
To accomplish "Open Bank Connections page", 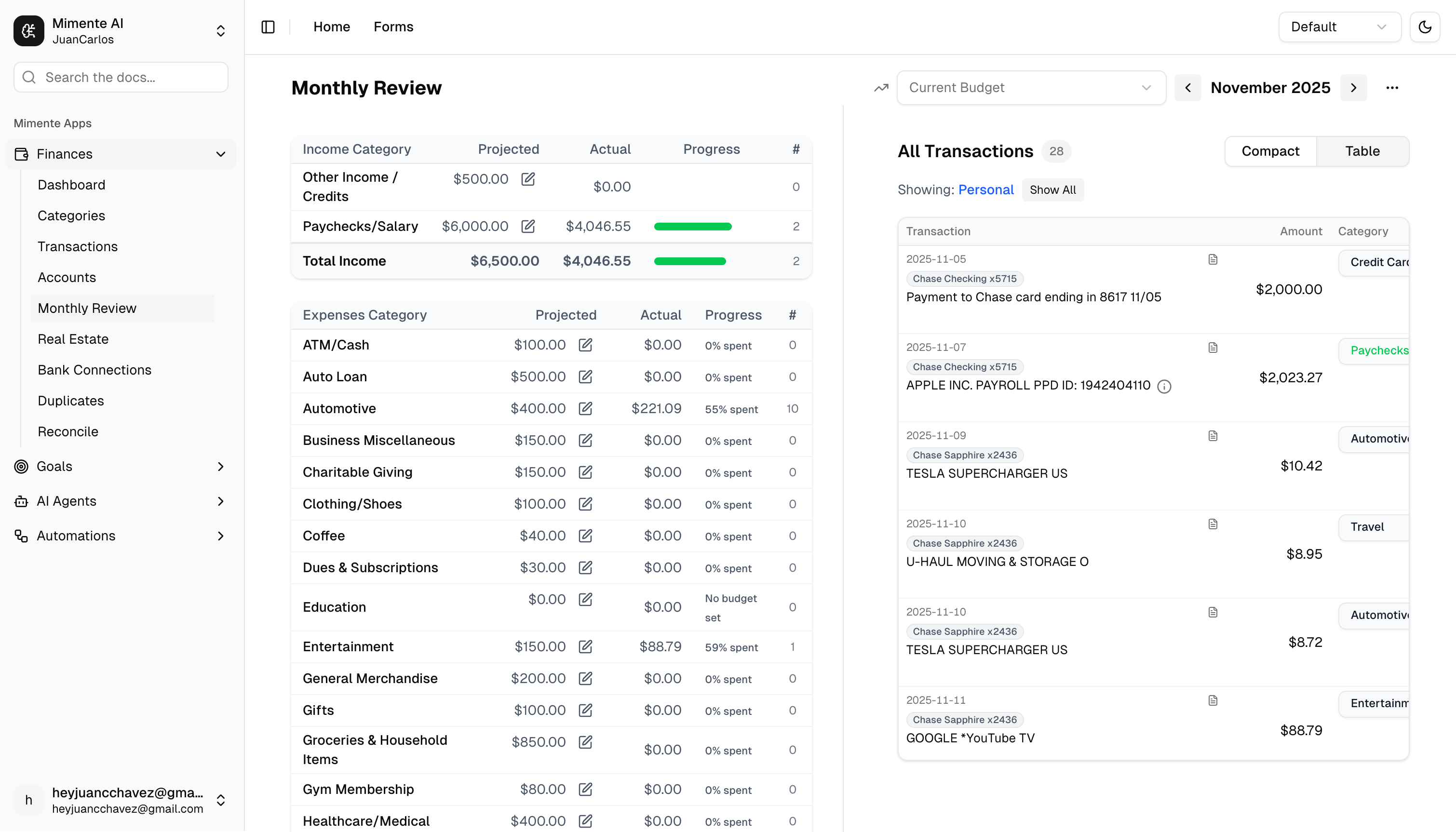I will (x=95, y=370).
